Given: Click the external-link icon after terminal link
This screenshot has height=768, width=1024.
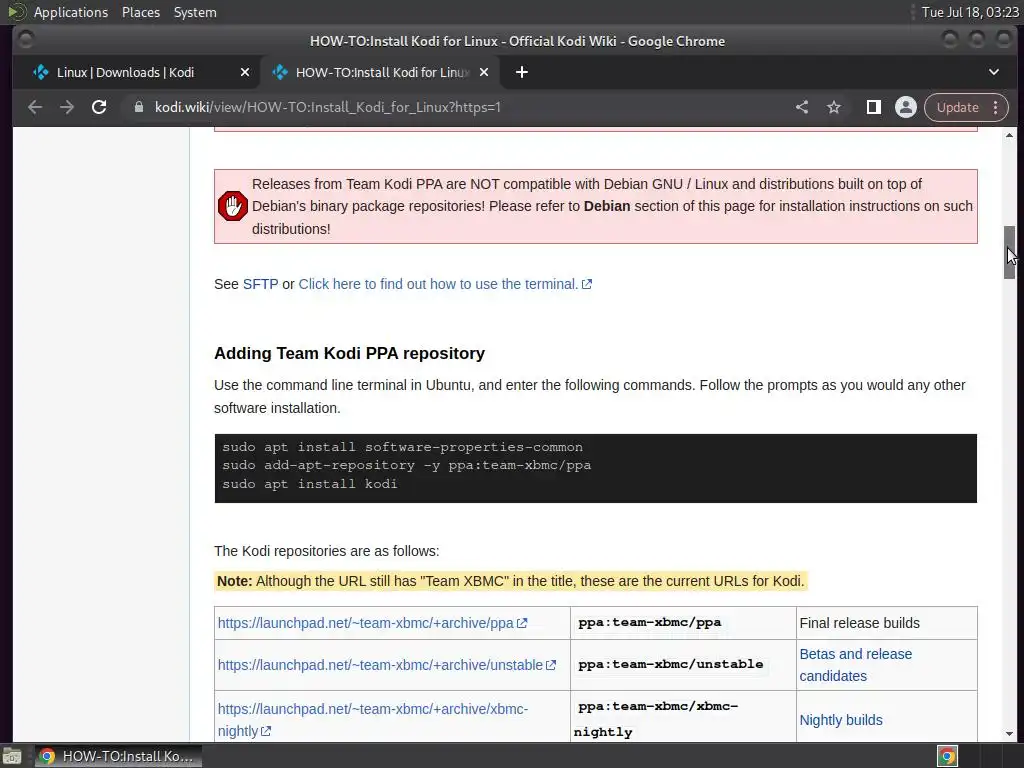Looking at the screenshot, I should pyautogui.click(x=587, y=284).
